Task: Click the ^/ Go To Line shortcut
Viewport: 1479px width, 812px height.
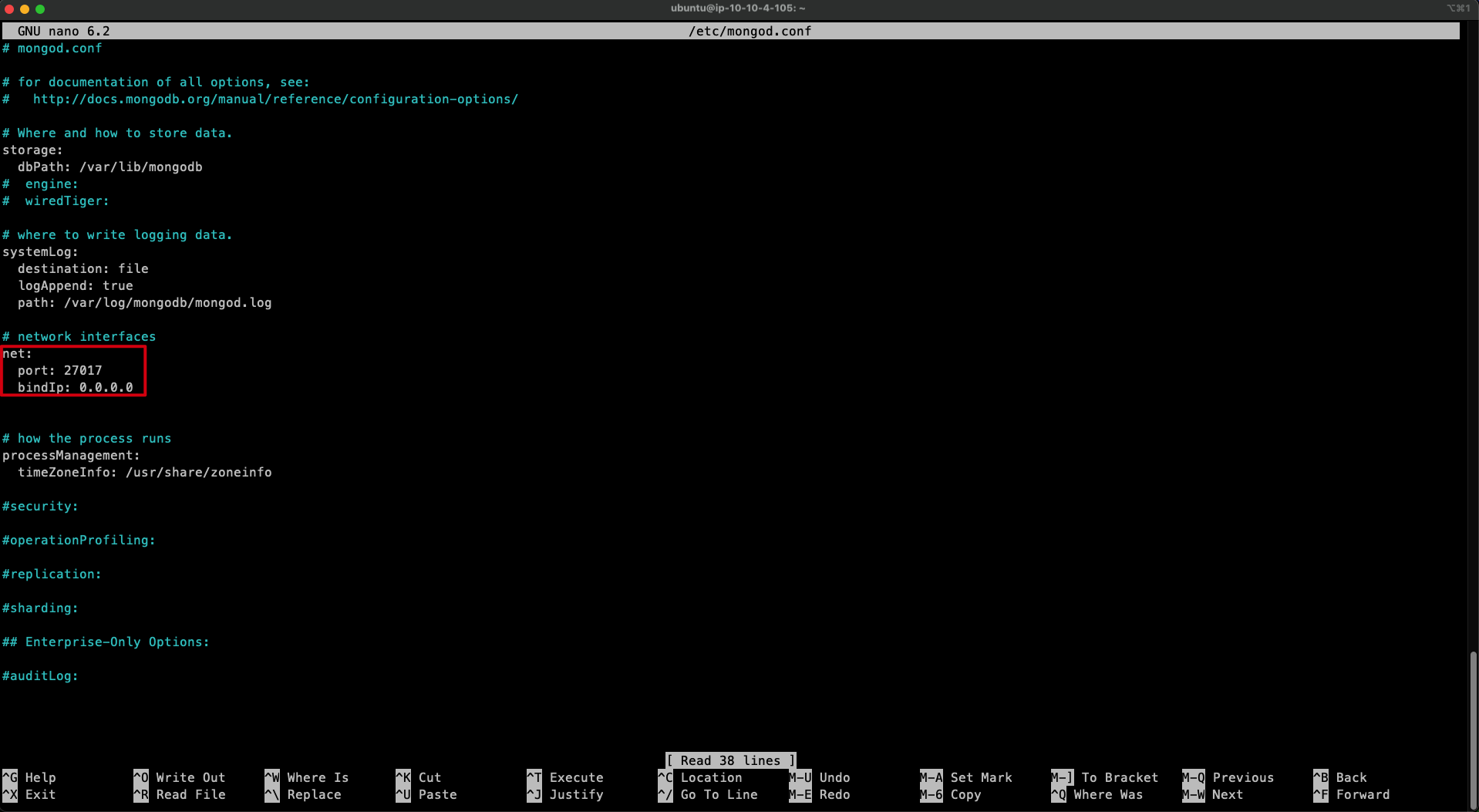Action: pos(708,794)
